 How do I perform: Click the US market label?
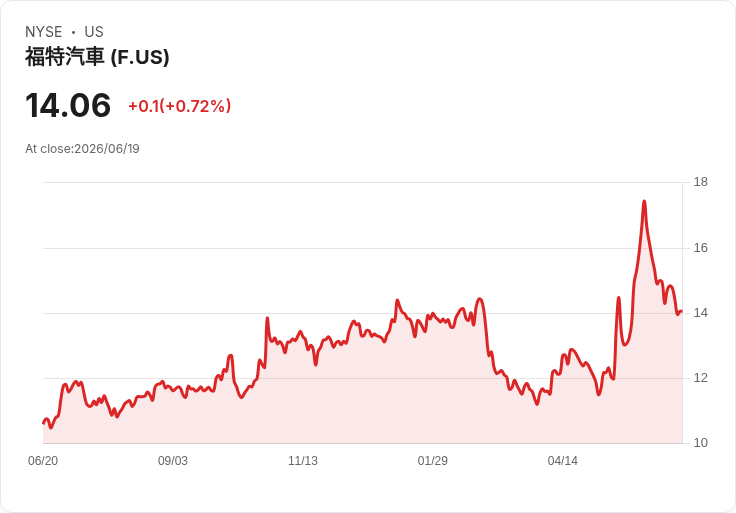[94, 32]
